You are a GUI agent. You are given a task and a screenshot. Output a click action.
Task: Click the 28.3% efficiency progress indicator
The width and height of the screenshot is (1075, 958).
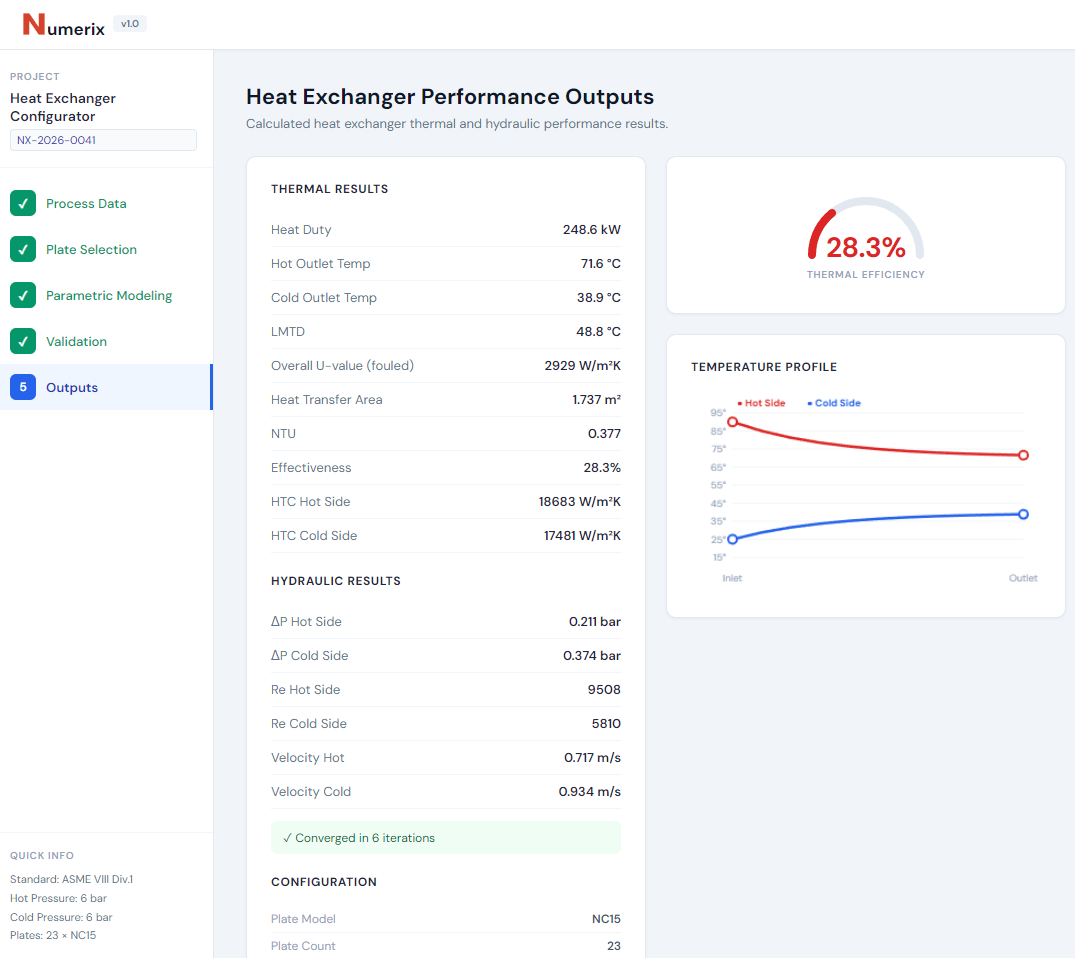(x=864, y=243)
